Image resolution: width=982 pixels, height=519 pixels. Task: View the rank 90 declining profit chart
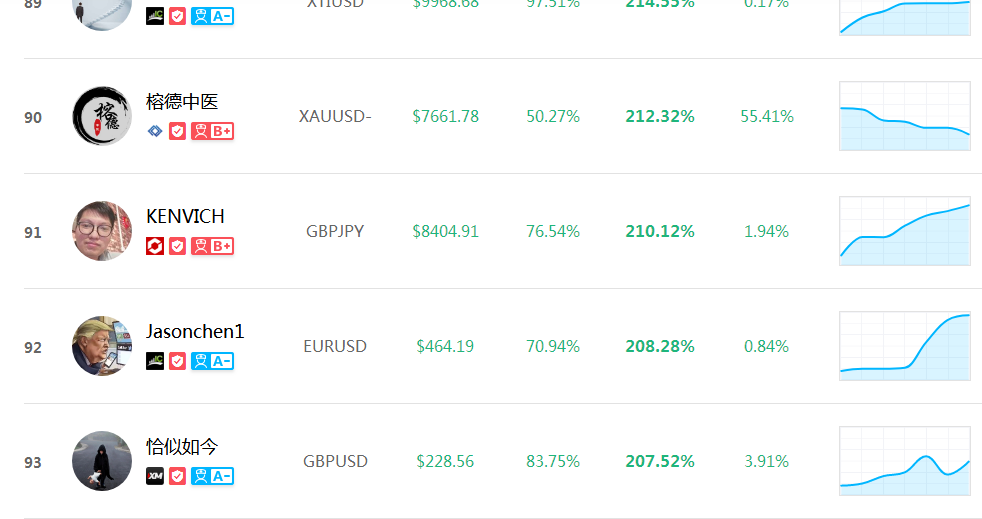point(905,116)
